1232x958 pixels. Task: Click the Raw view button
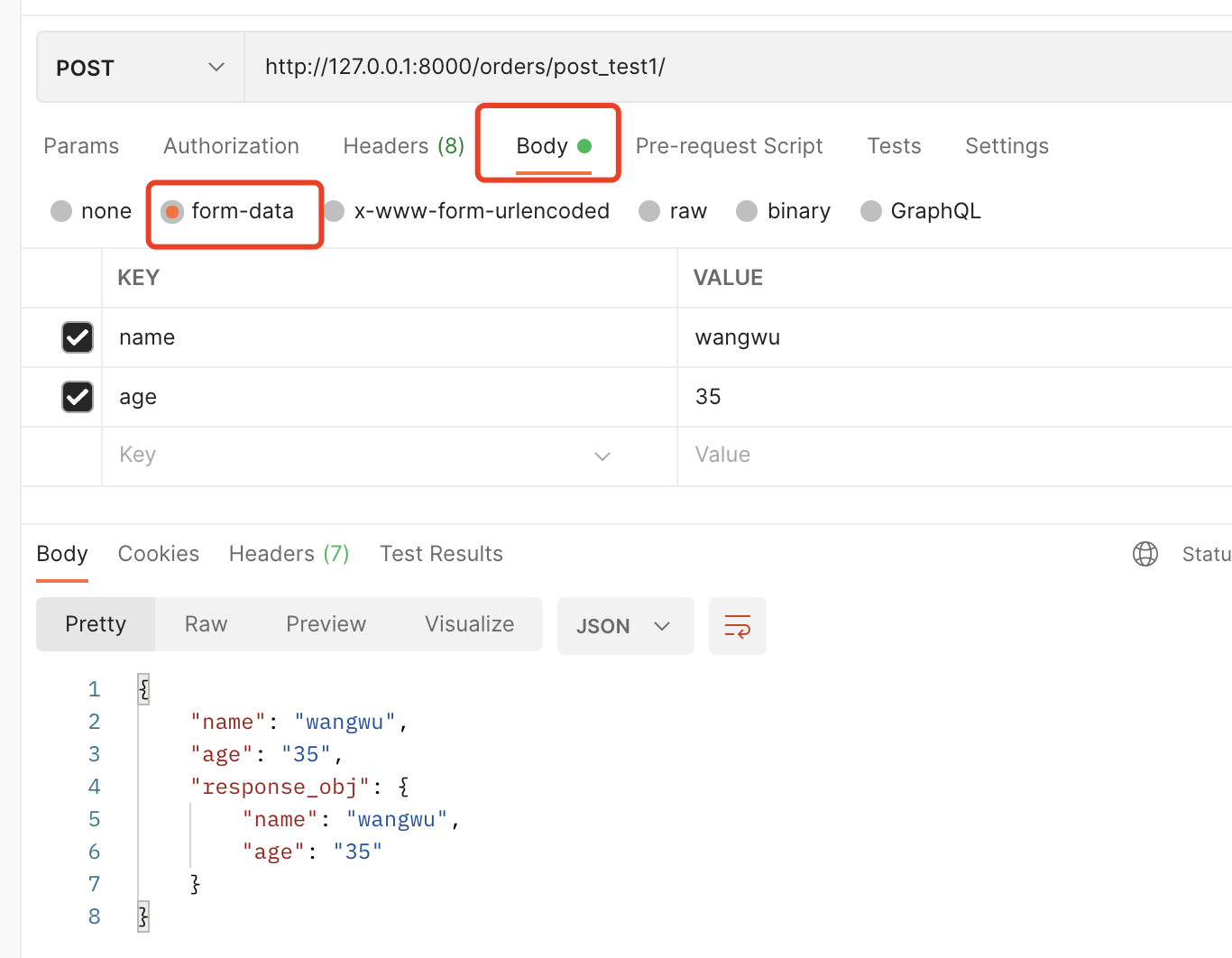coord(206,623)
